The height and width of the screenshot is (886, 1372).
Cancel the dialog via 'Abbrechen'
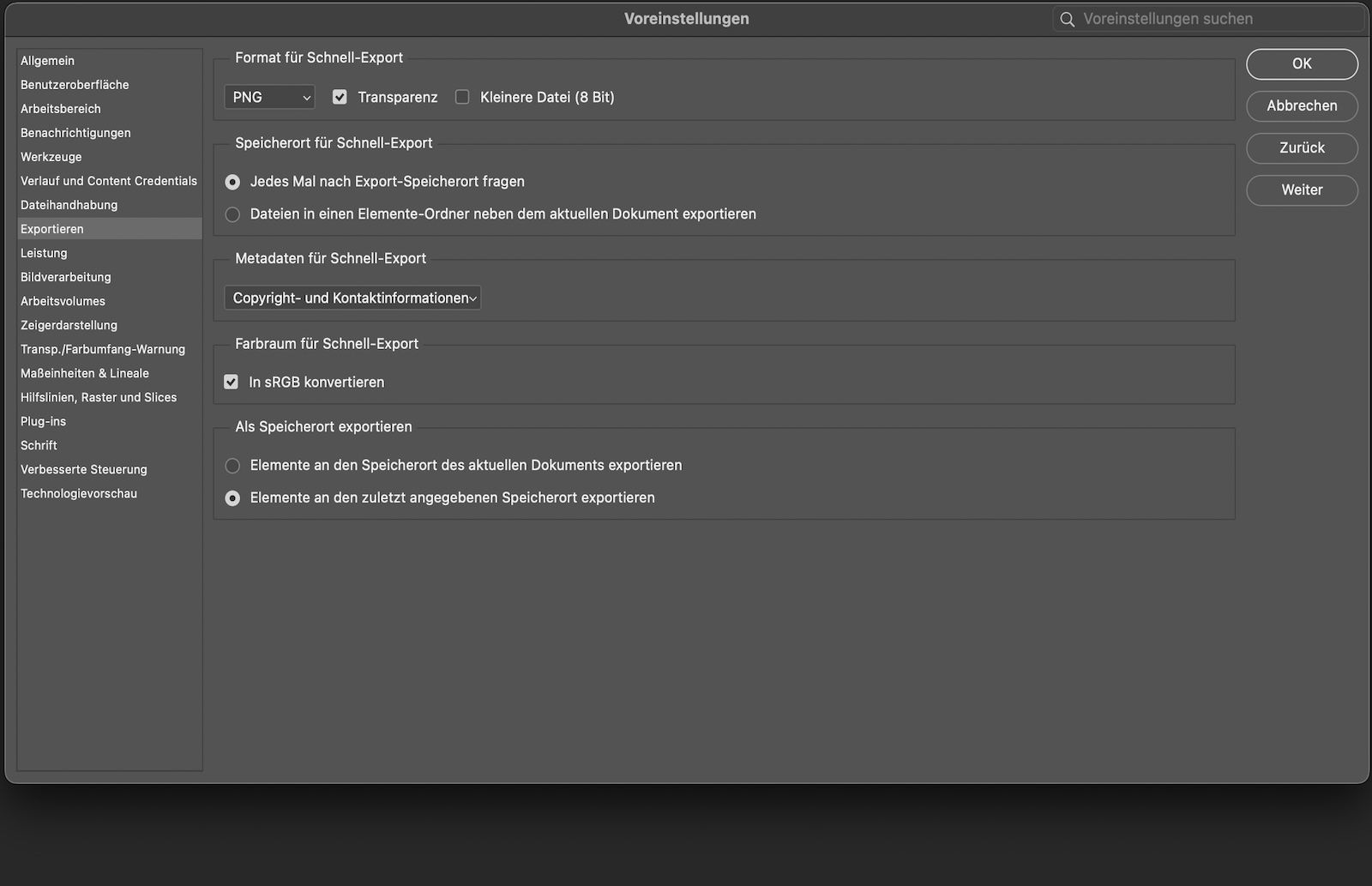pos(1302,106)
